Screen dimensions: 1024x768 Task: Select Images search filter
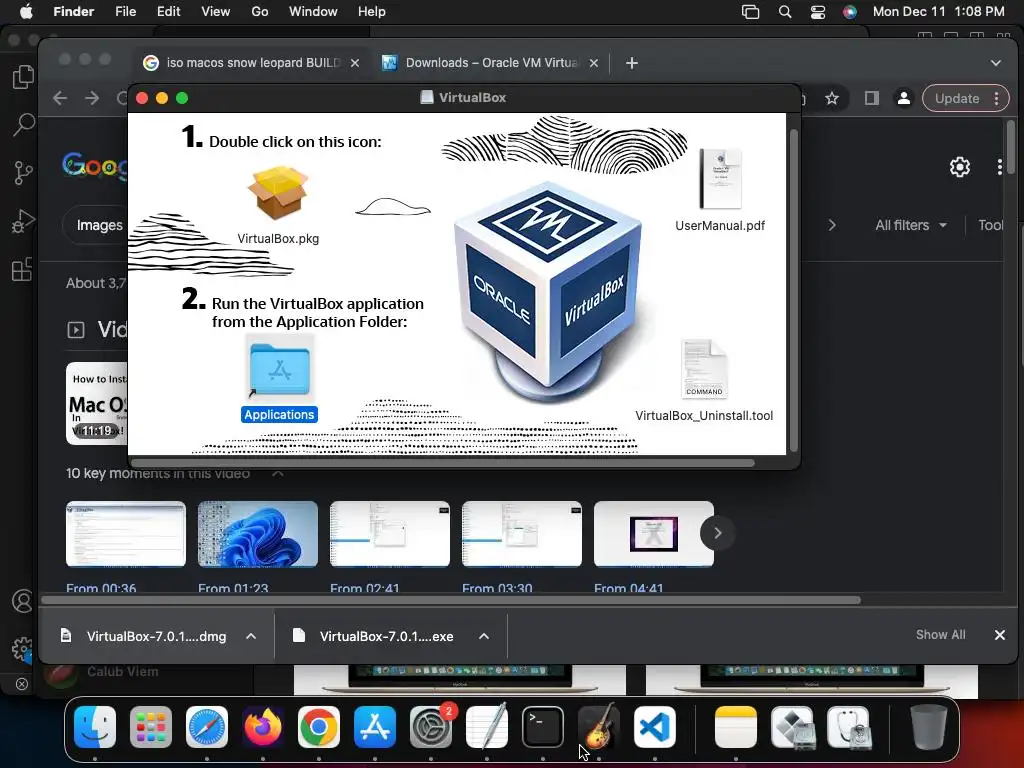point(99,225)
